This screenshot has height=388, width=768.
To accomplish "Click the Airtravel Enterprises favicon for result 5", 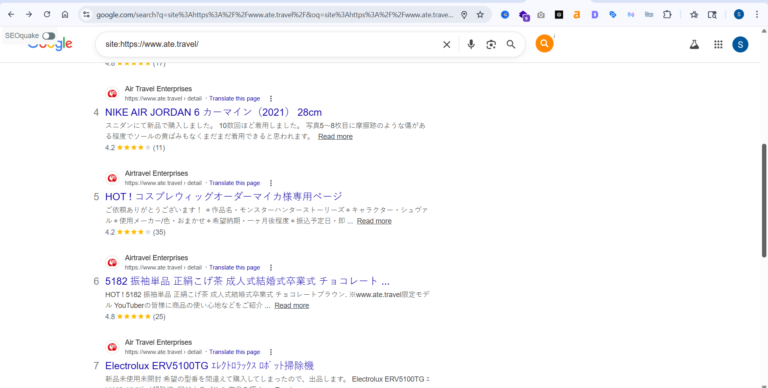I will pyautogui.click(x=113, y=178).
